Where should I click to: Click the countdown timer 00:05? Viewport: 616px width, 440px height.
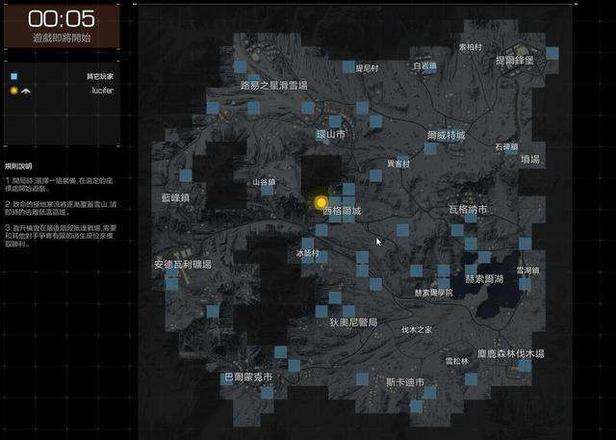[x=61, y=18]
